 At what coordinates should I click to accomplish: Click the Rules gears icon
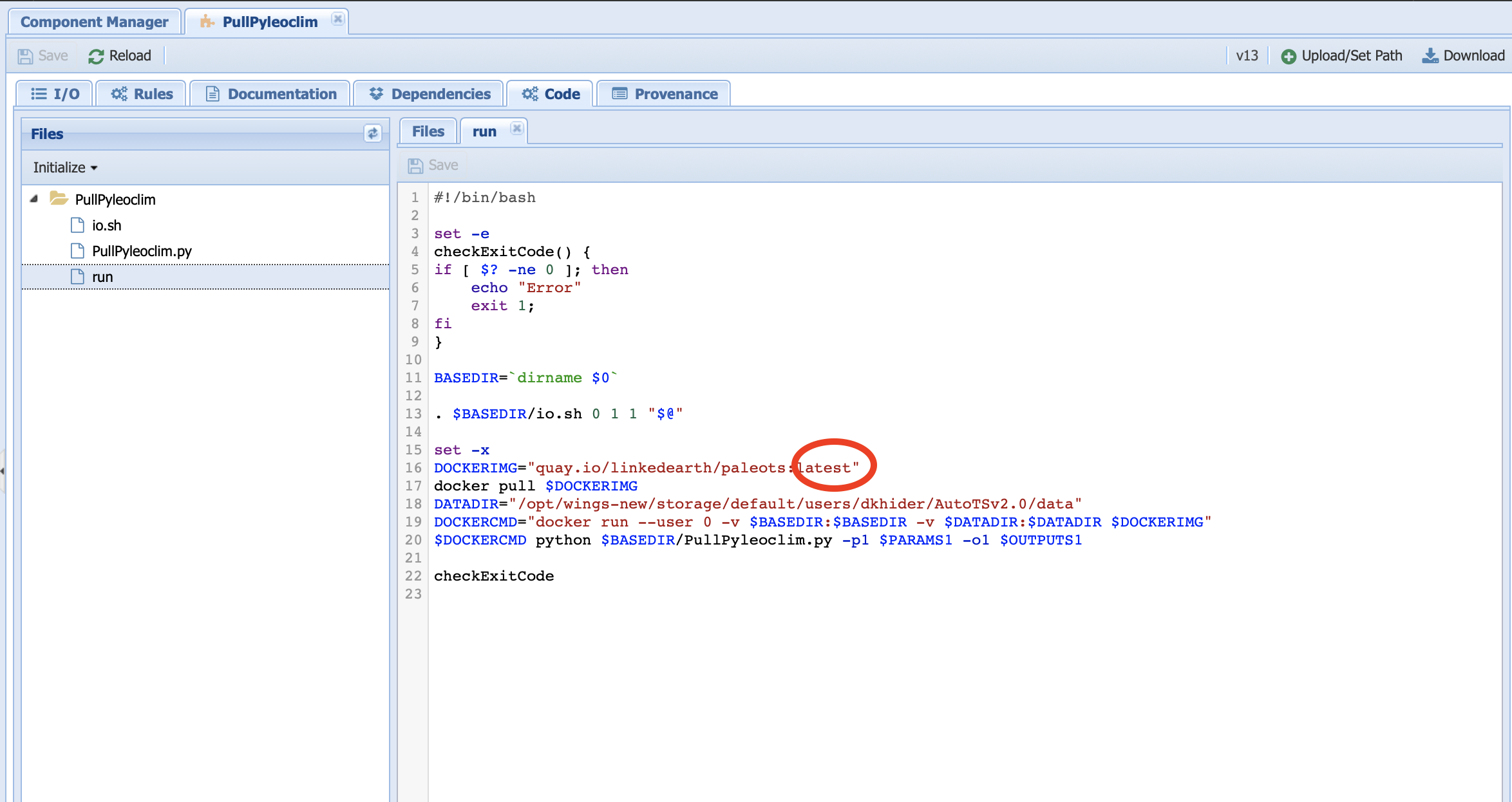(119, 94)
